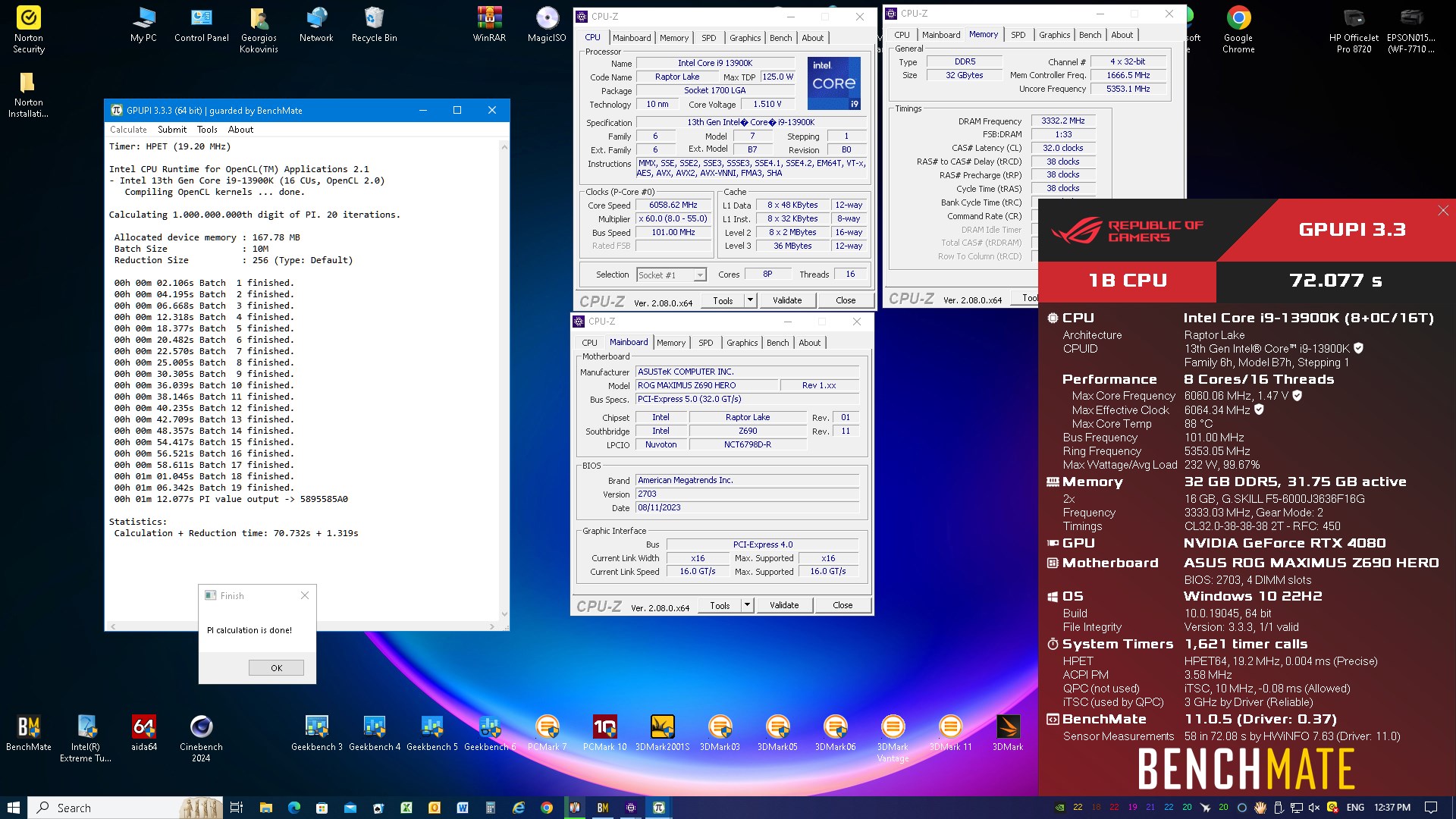Open the 3DMark desktop shortcut
1456x819 pixels.
click(x=1008, y=733)
